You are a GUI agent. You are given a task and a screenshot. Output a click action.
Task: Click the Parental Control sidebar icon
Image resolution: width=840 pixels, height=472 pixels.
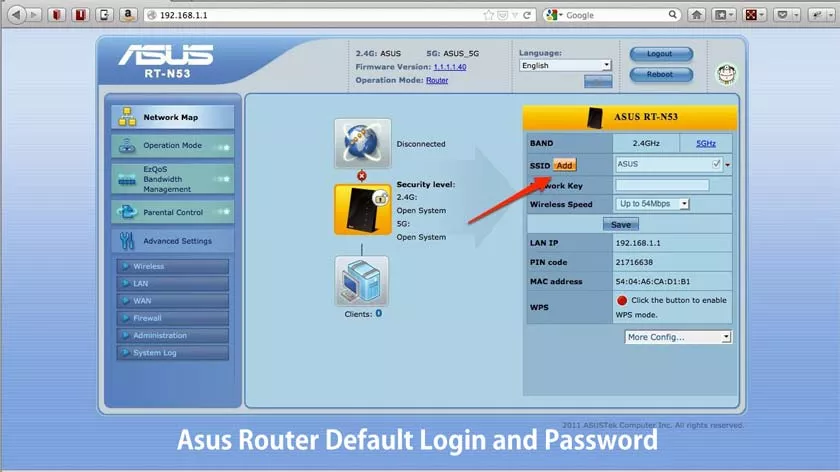click(x=127, y=212)
